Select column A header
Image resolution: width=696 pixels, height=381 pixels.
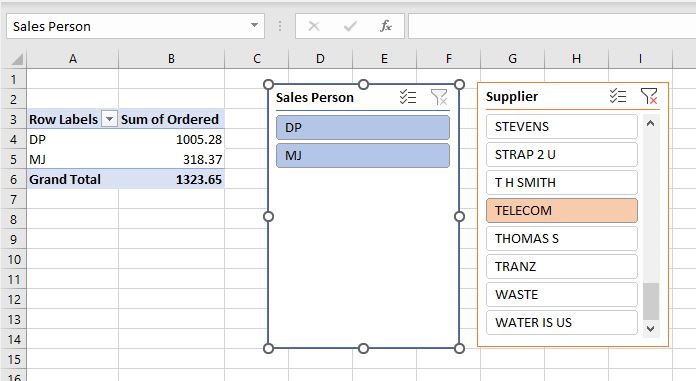(73, 59)
